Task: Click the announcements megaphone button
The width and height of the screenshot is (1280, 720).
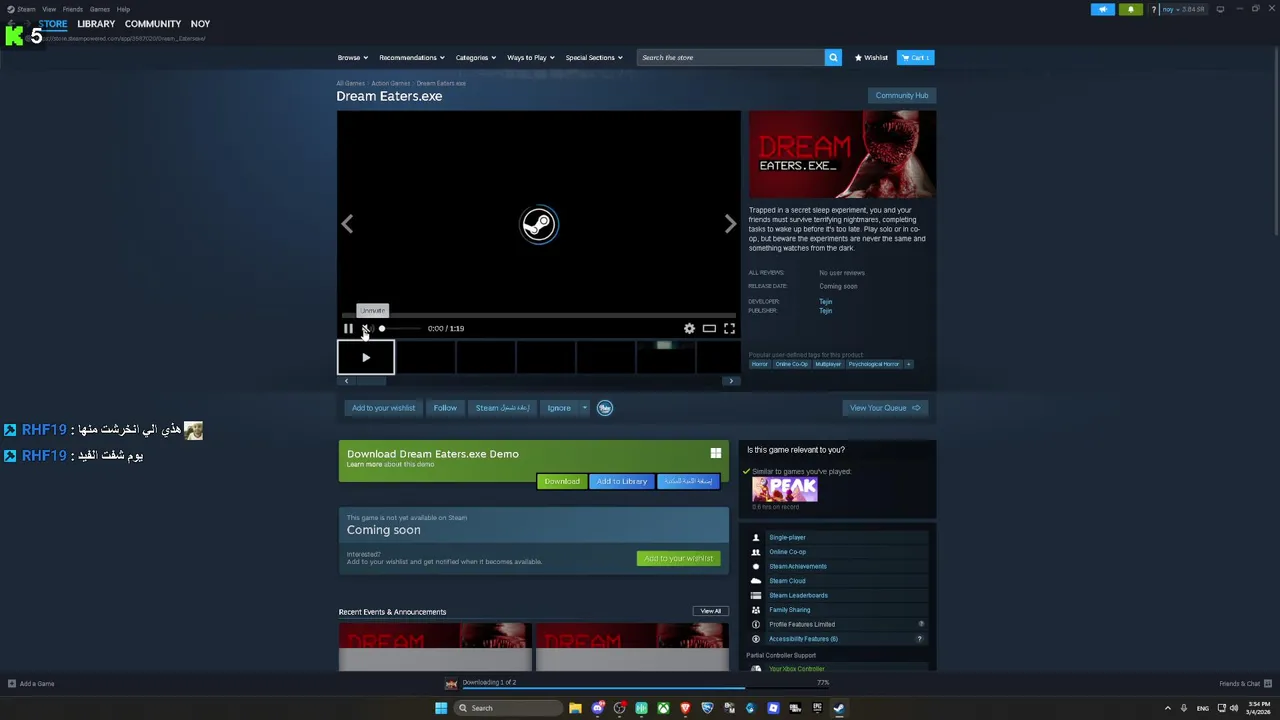Action: 1103,9
